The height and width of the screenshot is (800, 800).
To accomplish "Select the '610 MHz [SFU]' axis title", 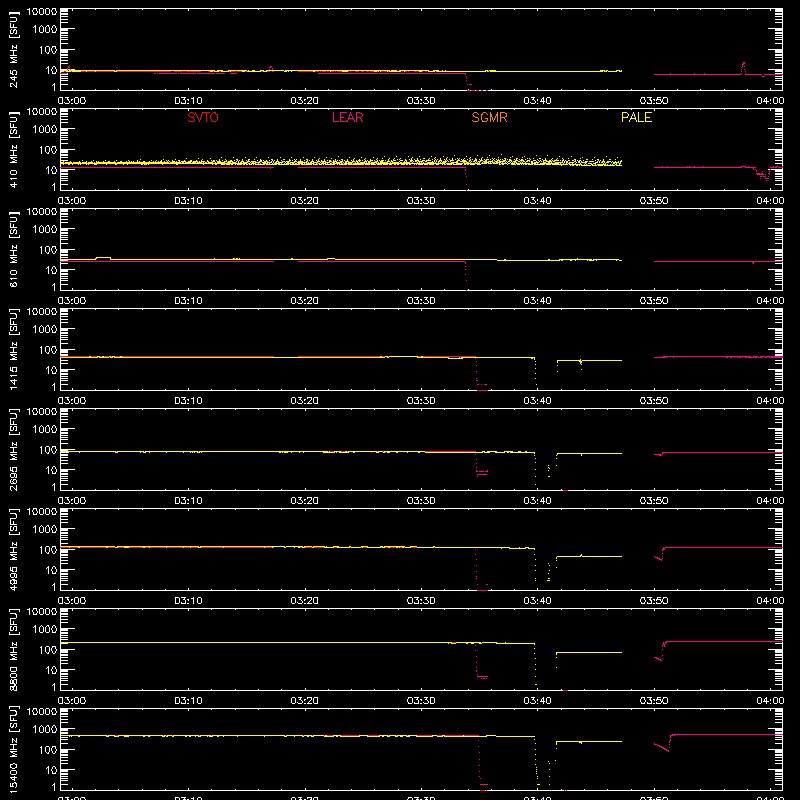I will coord(14,250).
